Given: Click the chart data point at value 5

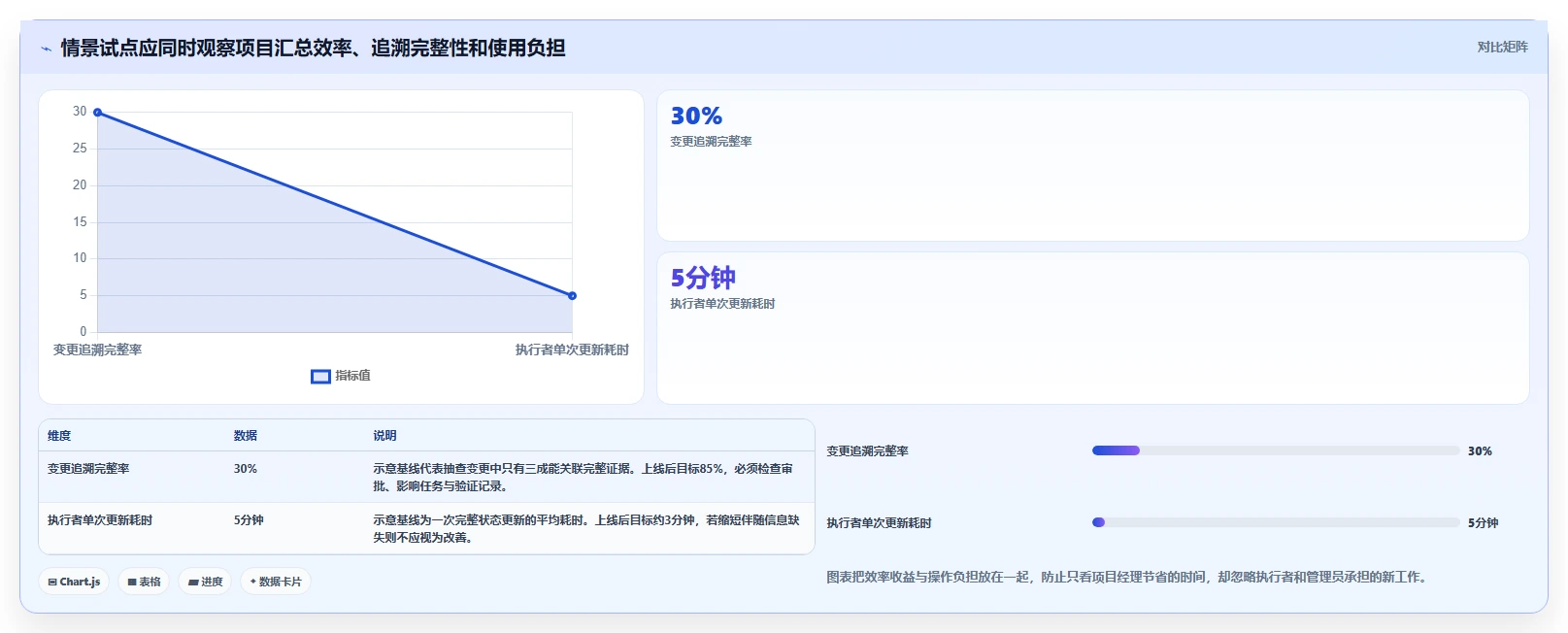Looking at the screenshot, I should [x=572, y=296].
